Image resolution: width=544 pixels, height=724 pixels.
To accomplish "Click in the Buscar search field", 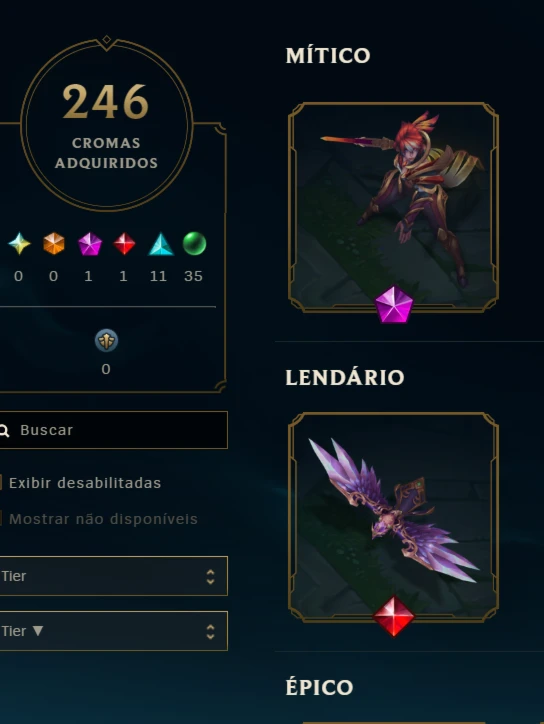I will point(113,430).
